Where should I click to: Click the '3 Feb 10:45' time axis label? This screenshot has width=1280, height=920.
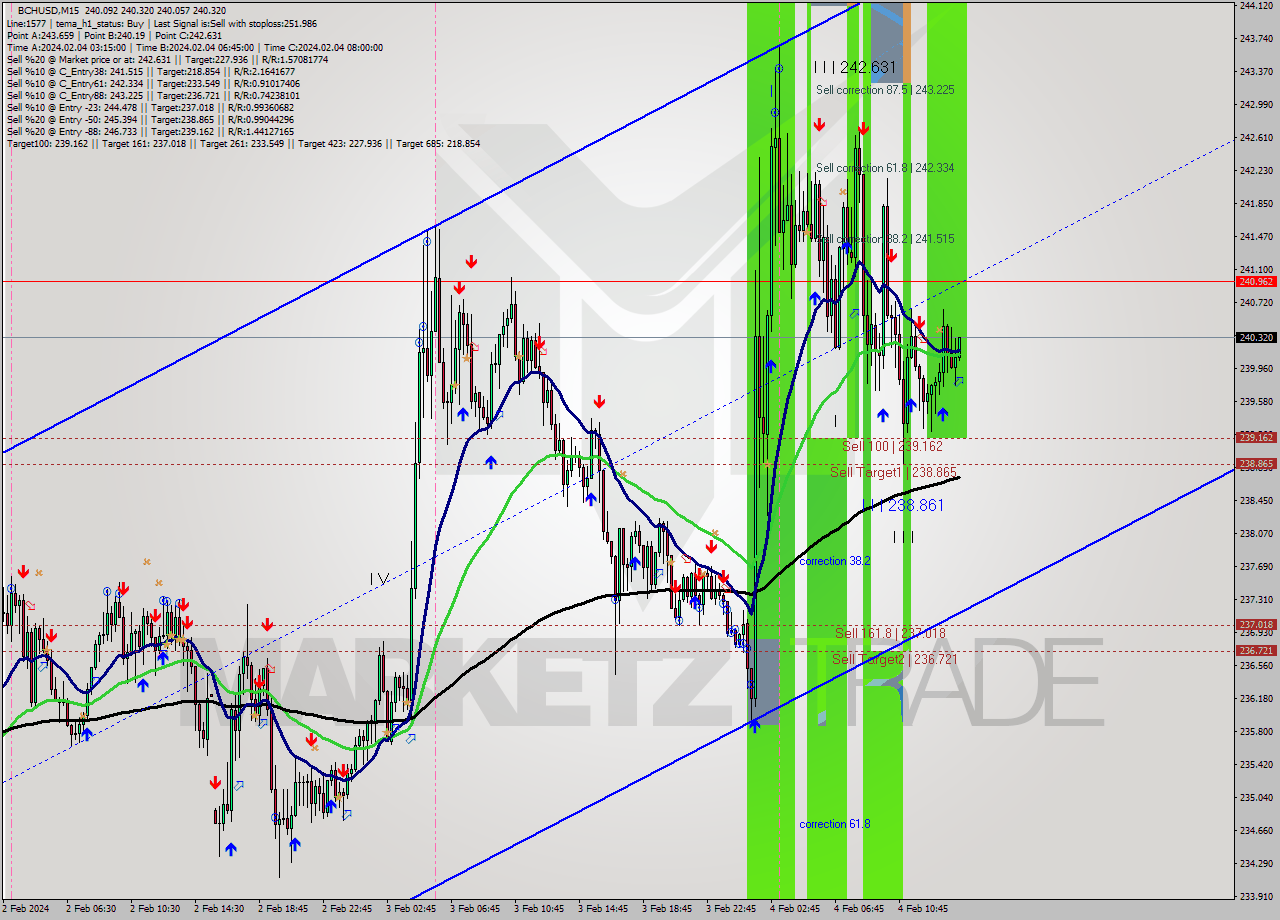(539, 909)
